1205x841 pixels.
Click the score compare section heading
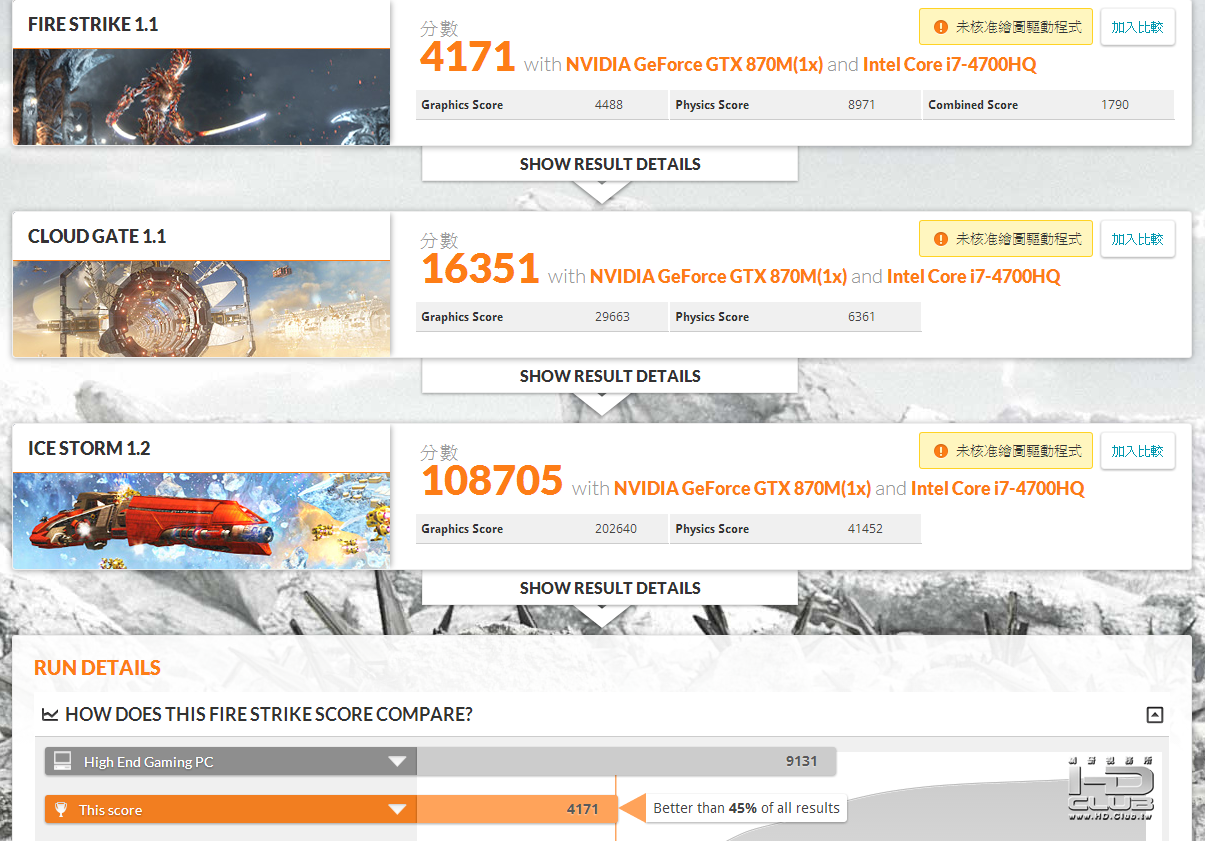[269, 714]
